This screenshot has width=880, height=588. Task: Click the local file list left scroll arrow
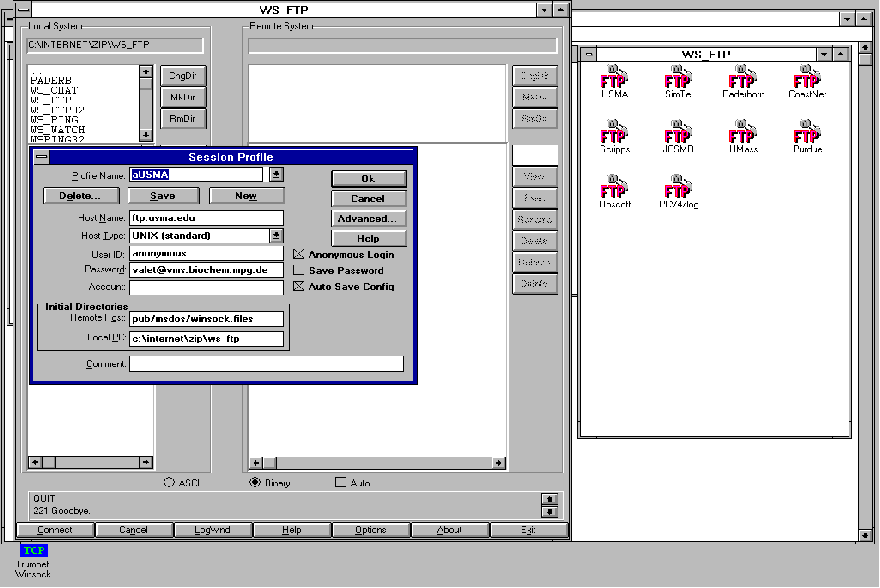click(x=35, y=462)
